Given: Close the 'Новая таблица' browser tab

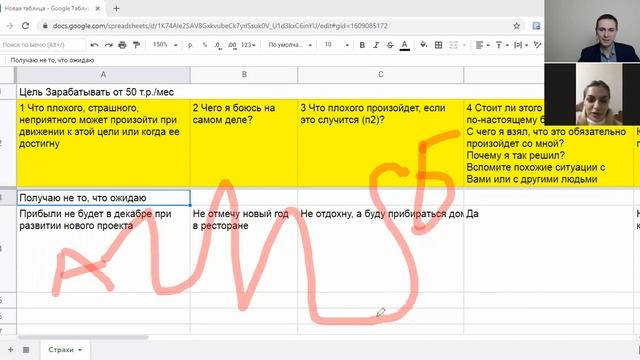Looking at the screenshot, I should pos(98,8).
